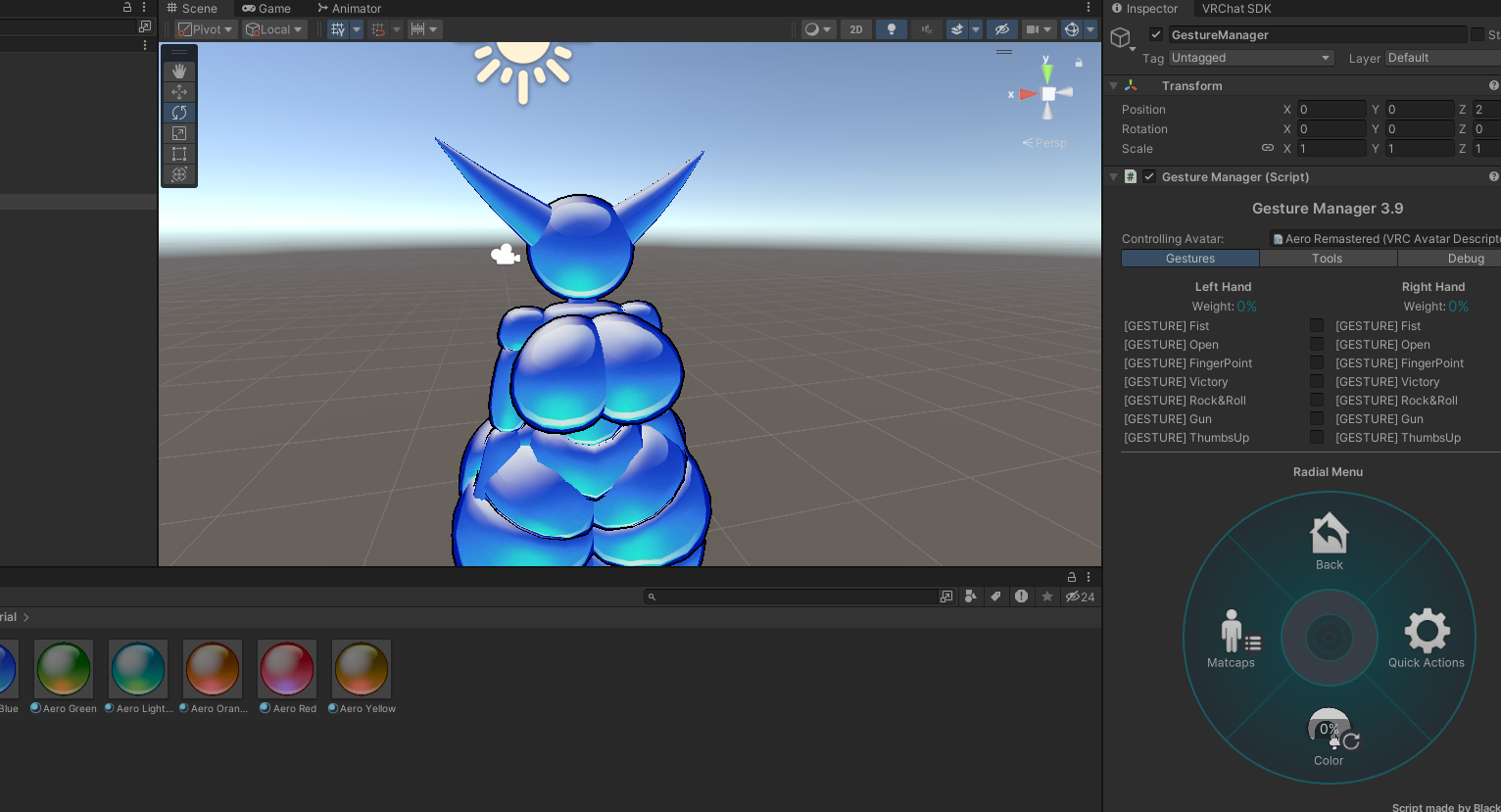The image size is (1501, 812).
Task: Search by label tag icon
Action: coord(995,597)
